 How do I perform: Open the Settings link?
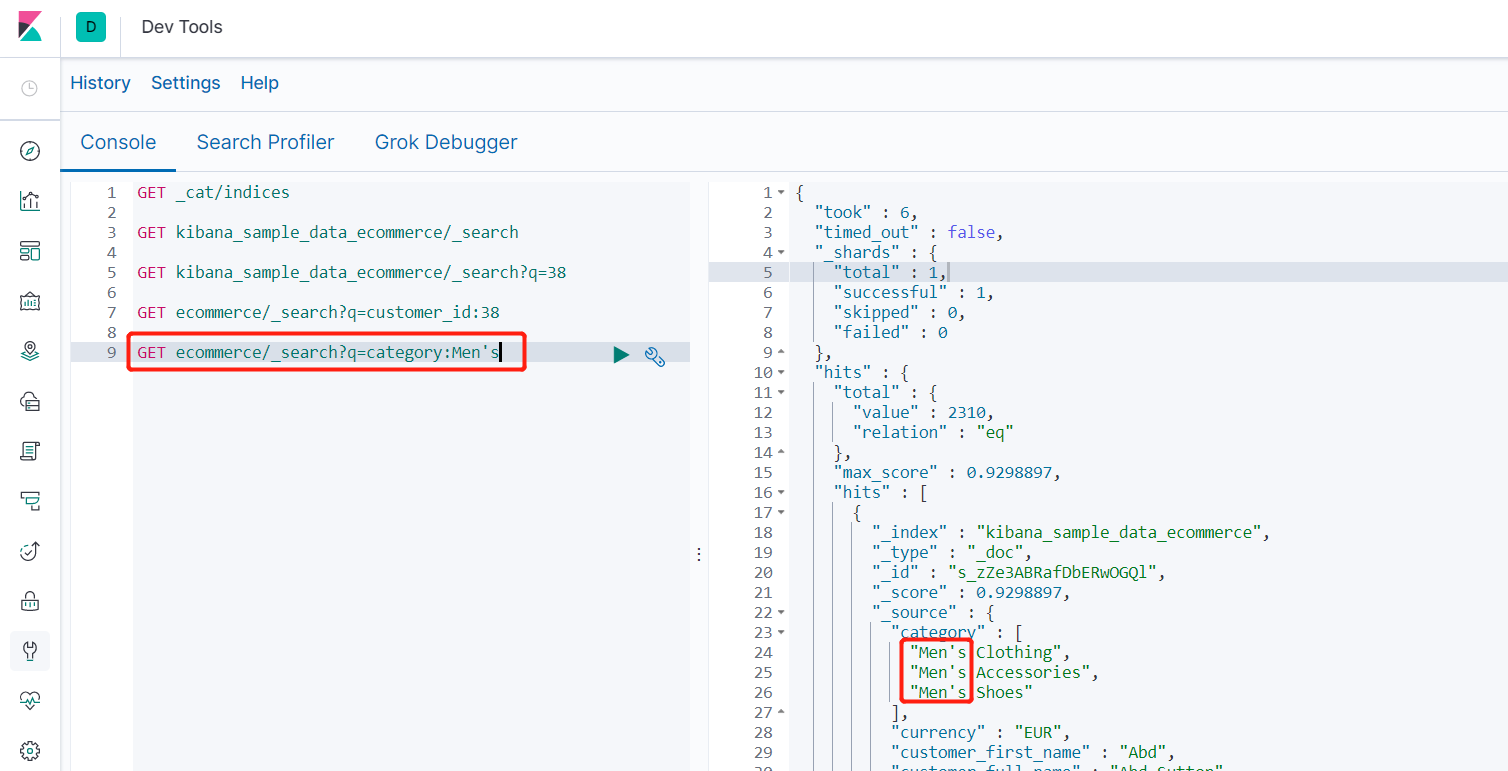tap(185, 83)
